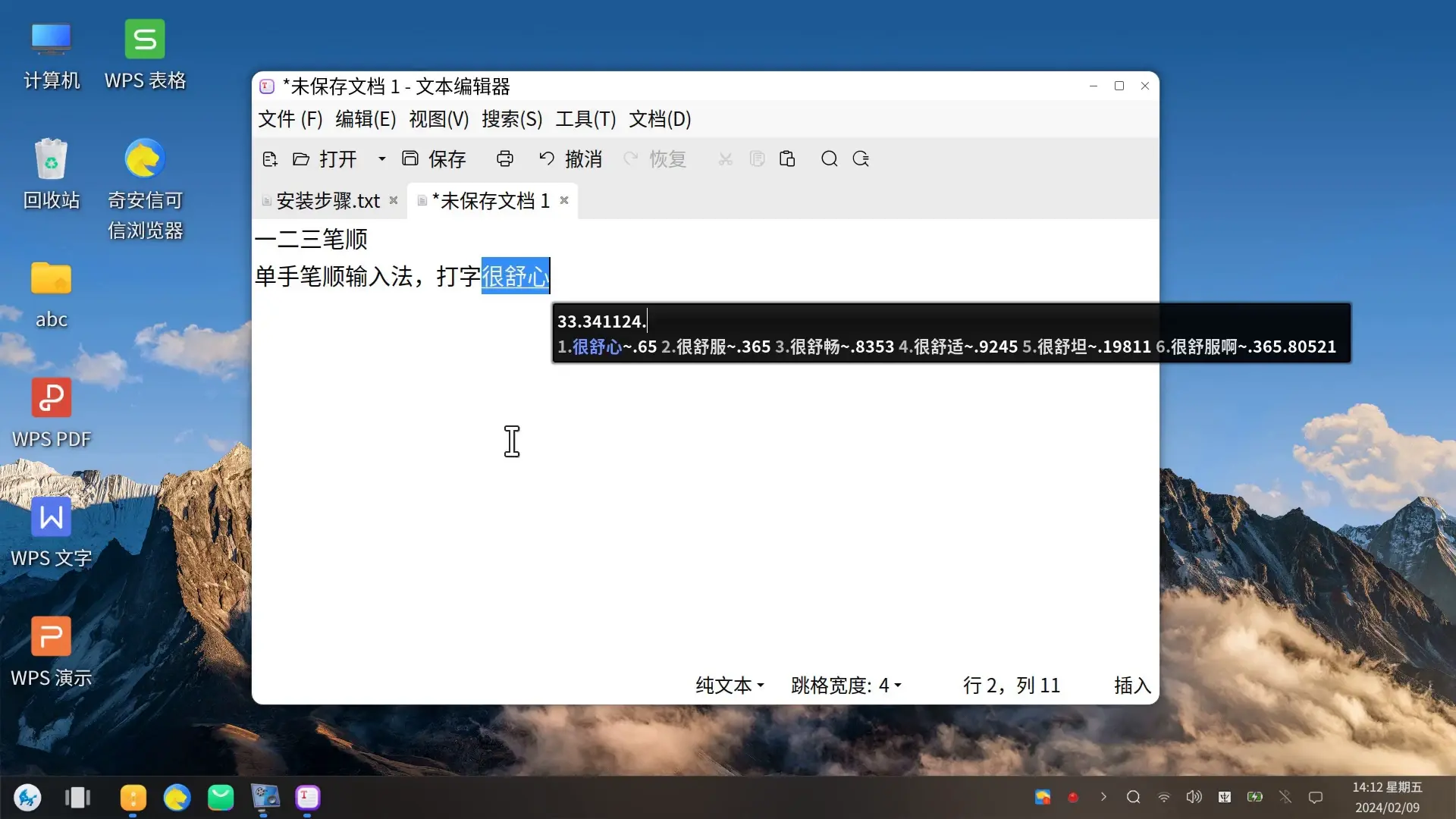Switch to the 安装步骤.txt tab
1456x819 pixels.
point(328,201)
